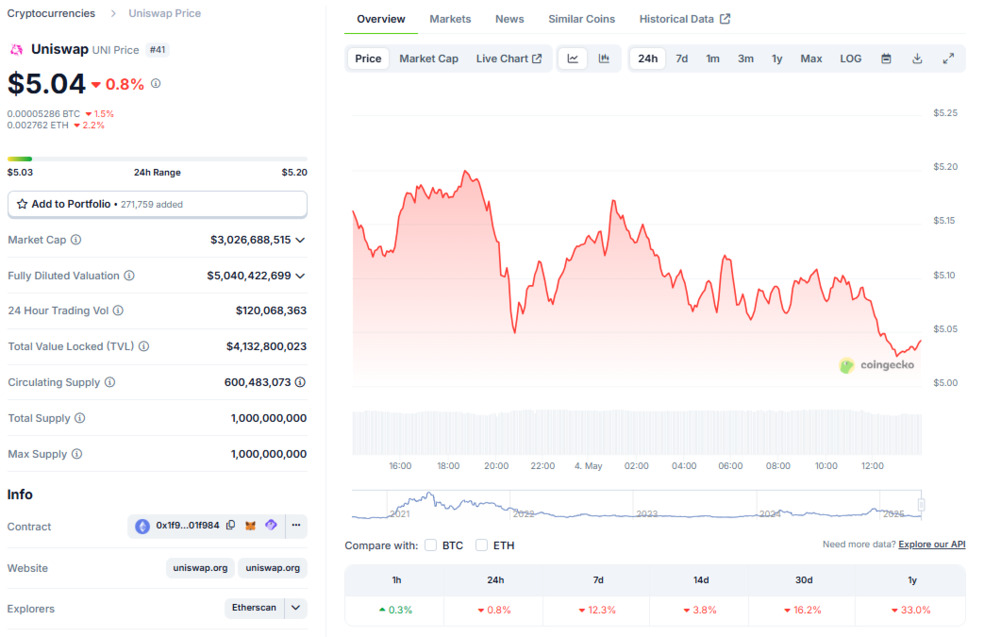Click the 24h Range progress bar
The image size is (984, 637).
pyautogui.click(x=158, y=159)
